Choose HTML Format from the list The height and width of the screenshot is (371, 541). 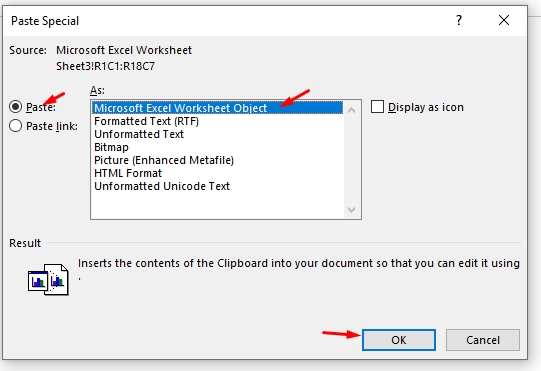pos(128,173)
